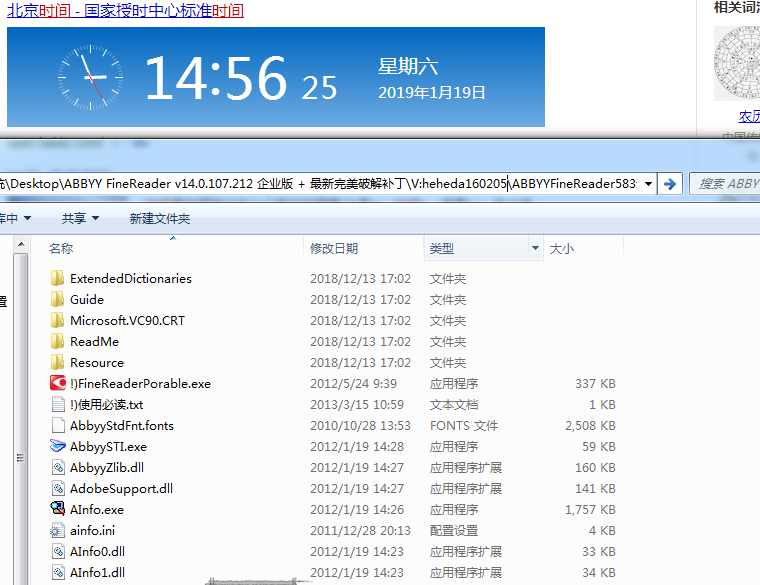Select the file name AbbyySTI.exe
Image resolution: width=760 pixels, height=585 pixels.
coord(108,446)
